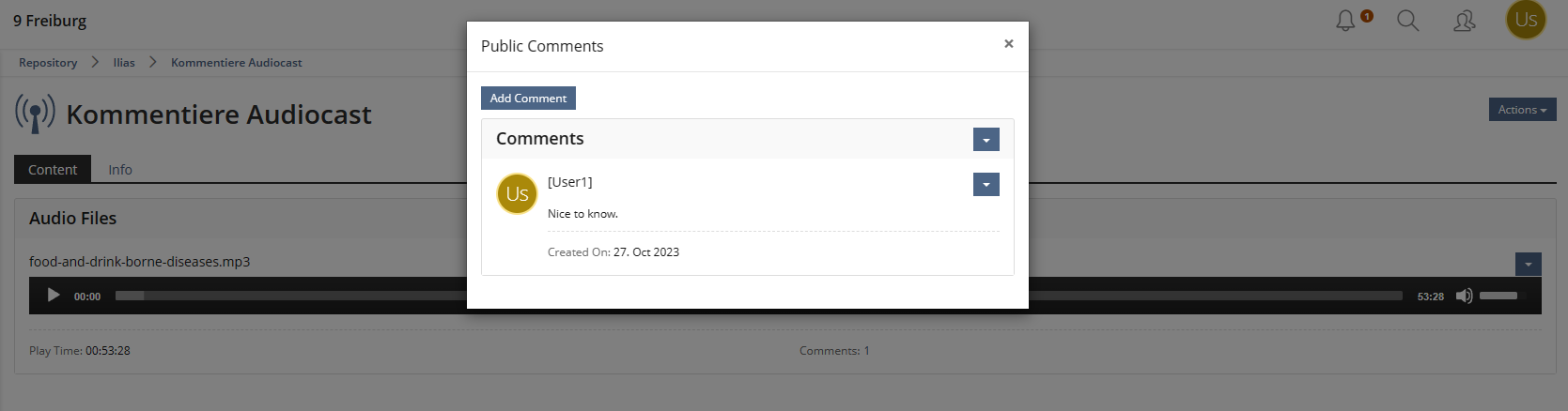Open the contacts people icon
1568x411 pixels.
click(1464, 21)
